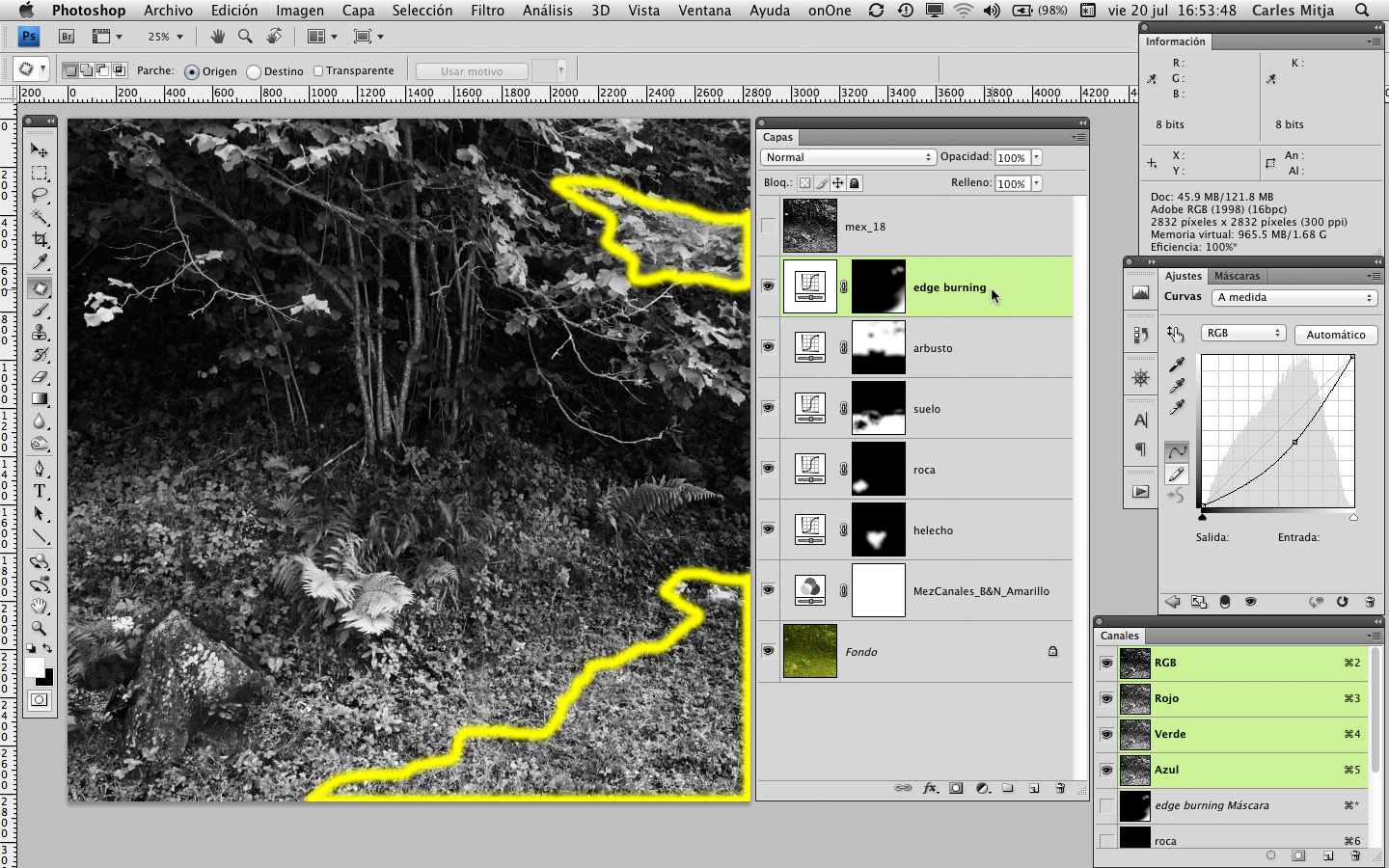1389x868 pixels.
Task: Select the Destino radio button
Action: (x=254, y=71)
